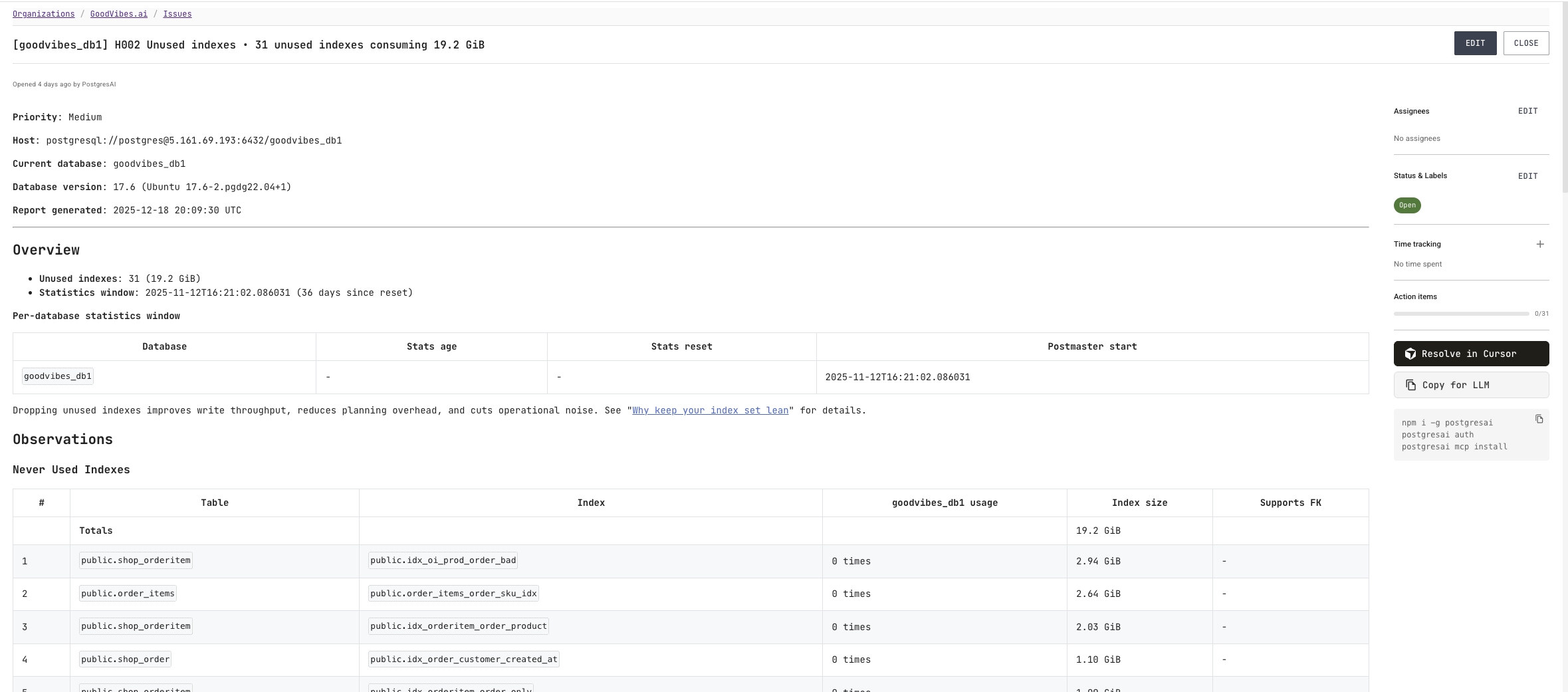The image size is (1568, 692).
Task: Select the goodvibes_db1 database chip
Action: [57, 376]
